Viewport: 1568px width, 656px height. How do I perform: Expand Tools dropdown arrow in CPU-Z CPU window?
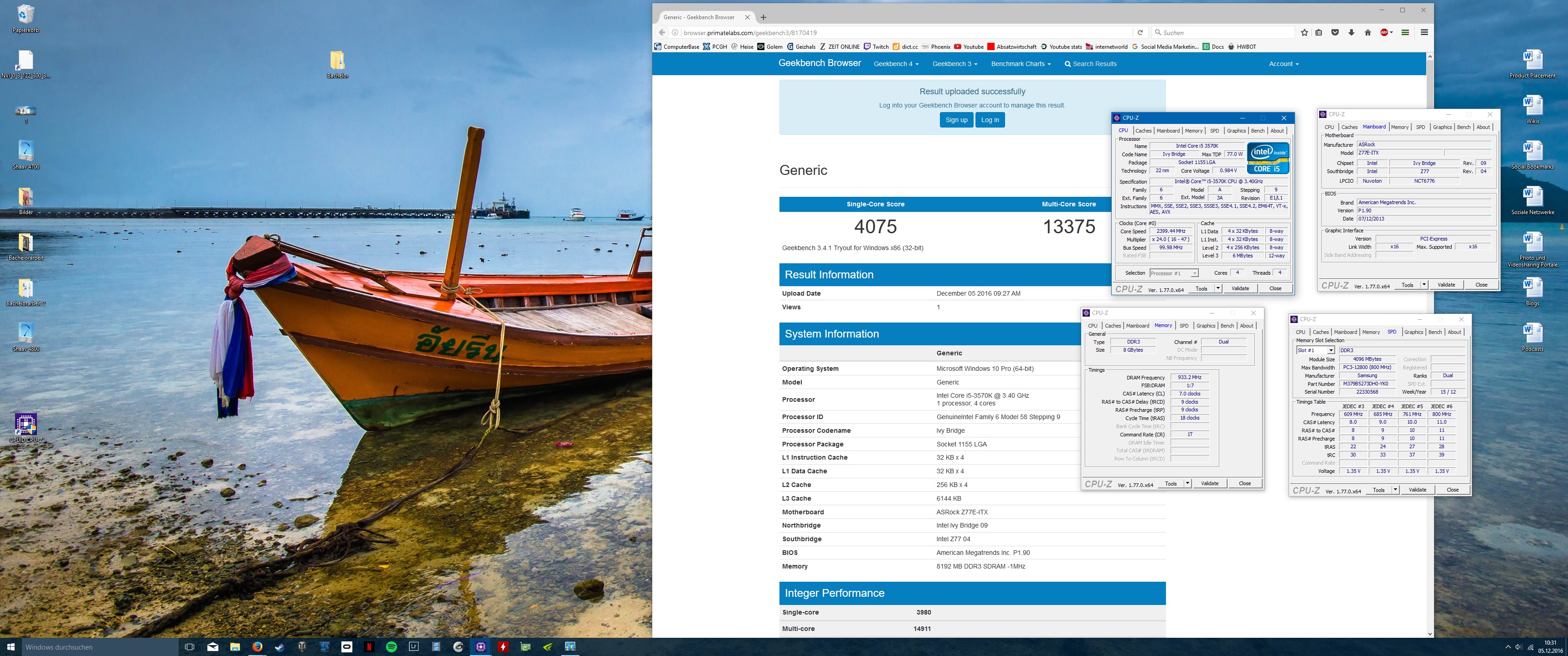pos(1218,288)
